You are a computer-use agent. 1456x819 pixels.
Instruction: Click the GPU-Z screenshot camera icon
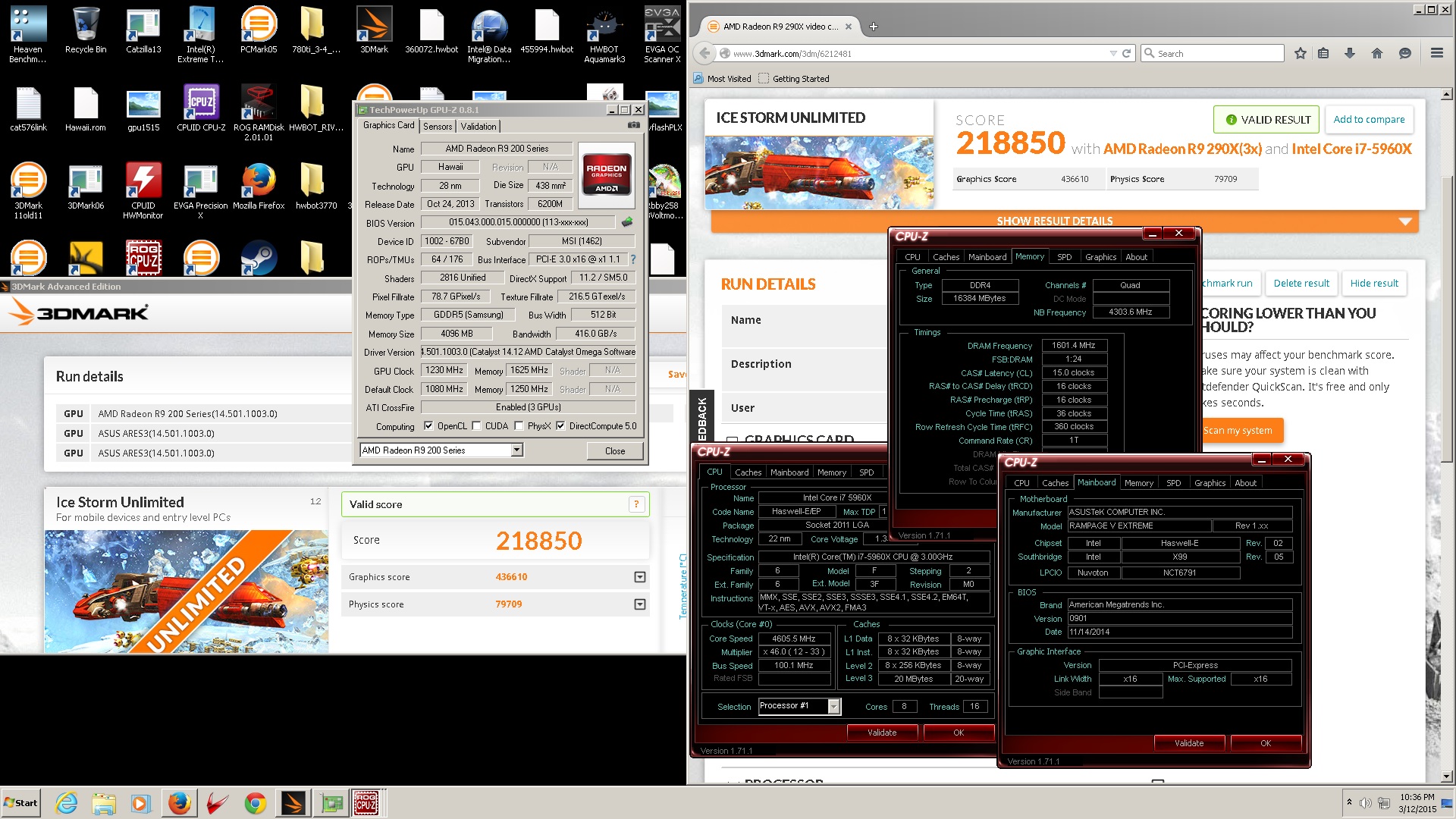[634, 125]
